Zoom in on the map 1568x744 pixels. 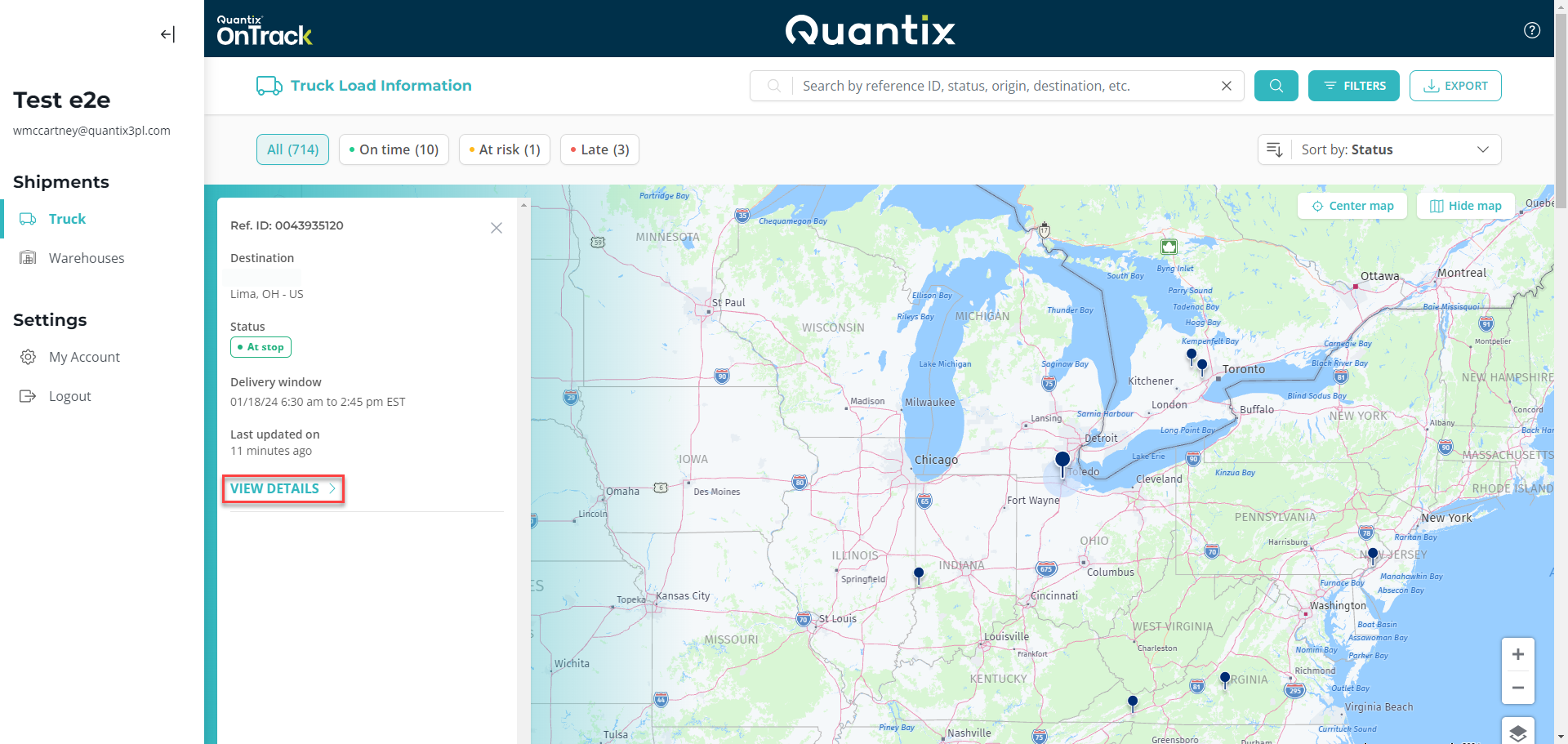click(1517, 654)
